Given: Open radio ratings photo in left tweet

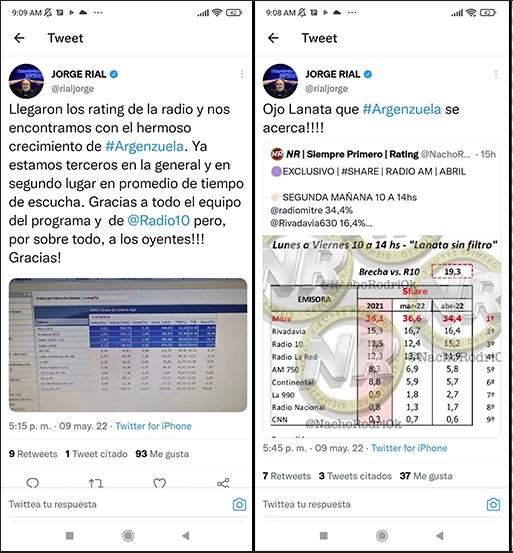Looking at the screenshot, I should coord(128,345).
